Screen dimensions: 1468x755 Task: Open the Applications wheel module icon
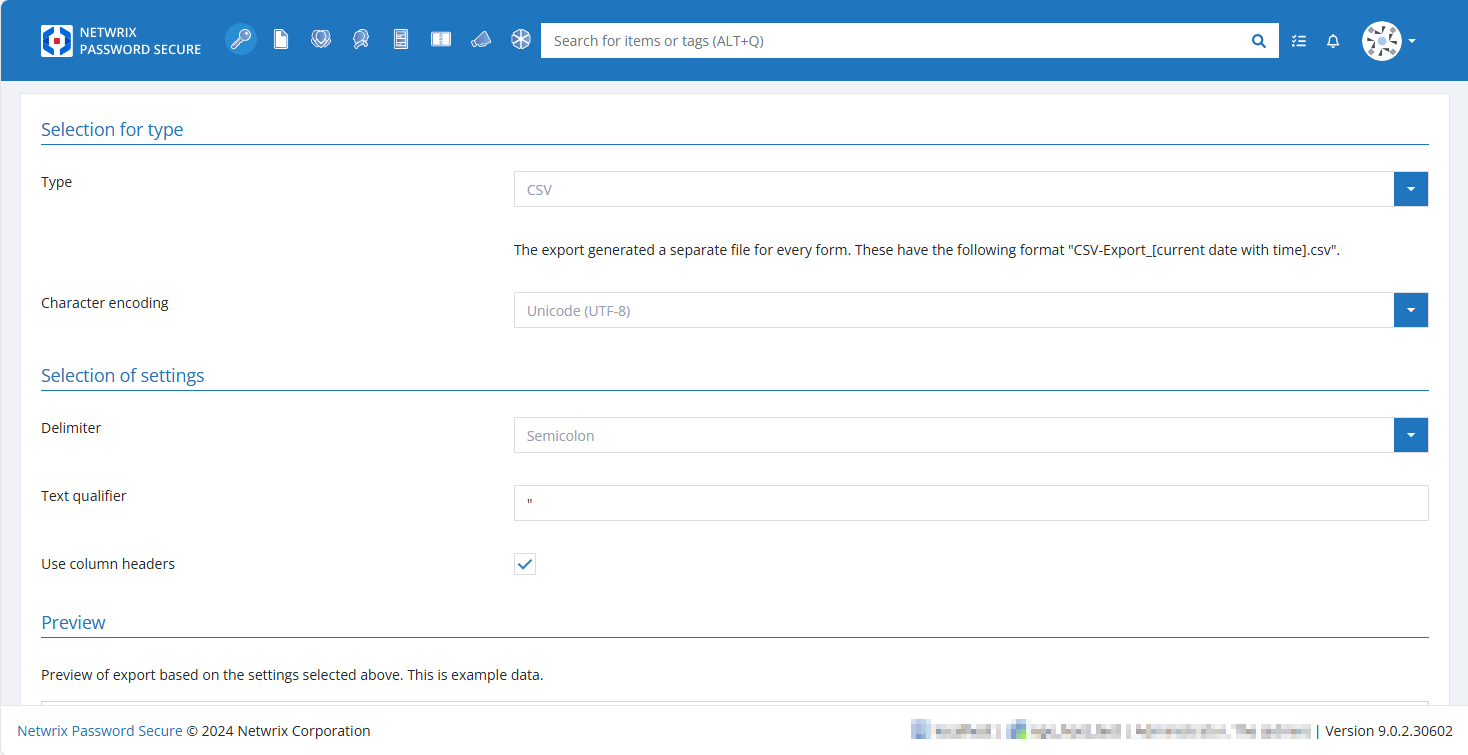point(521,40)
